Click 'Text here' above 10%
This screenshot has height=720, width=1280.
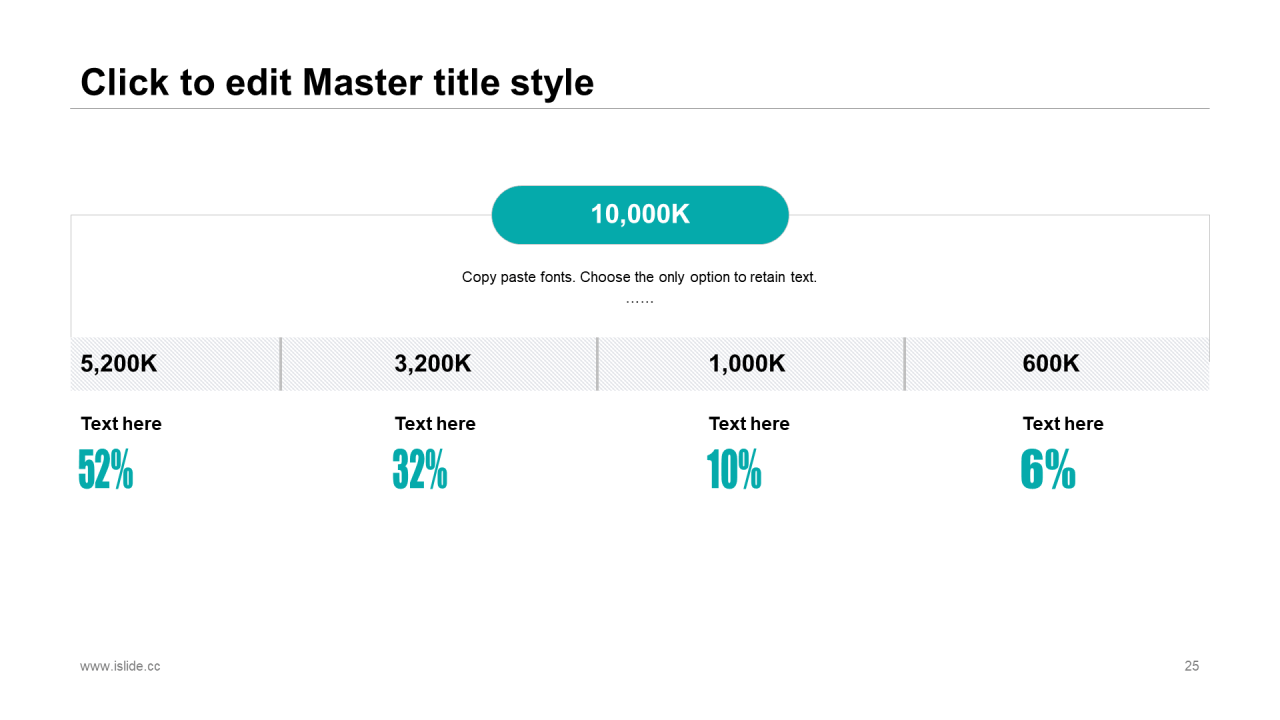tap(749, 424)
